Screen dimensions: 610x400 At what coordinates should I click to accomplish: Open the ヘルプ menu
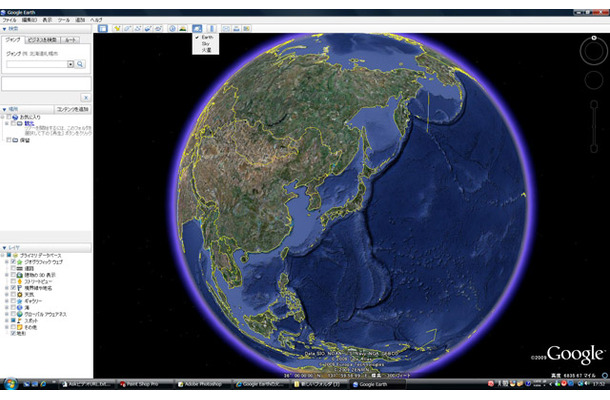point(96,20)
